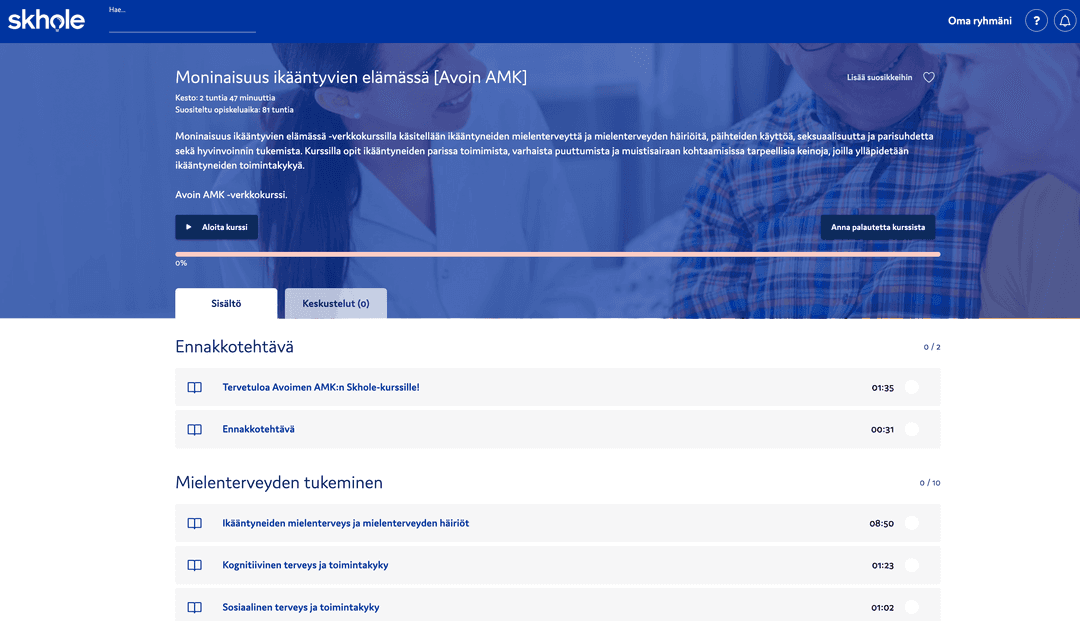Toggle completion circle for Kognitiivinen terveys lesson
This screenshot has width=1080, height=621.
pos(911,566)
